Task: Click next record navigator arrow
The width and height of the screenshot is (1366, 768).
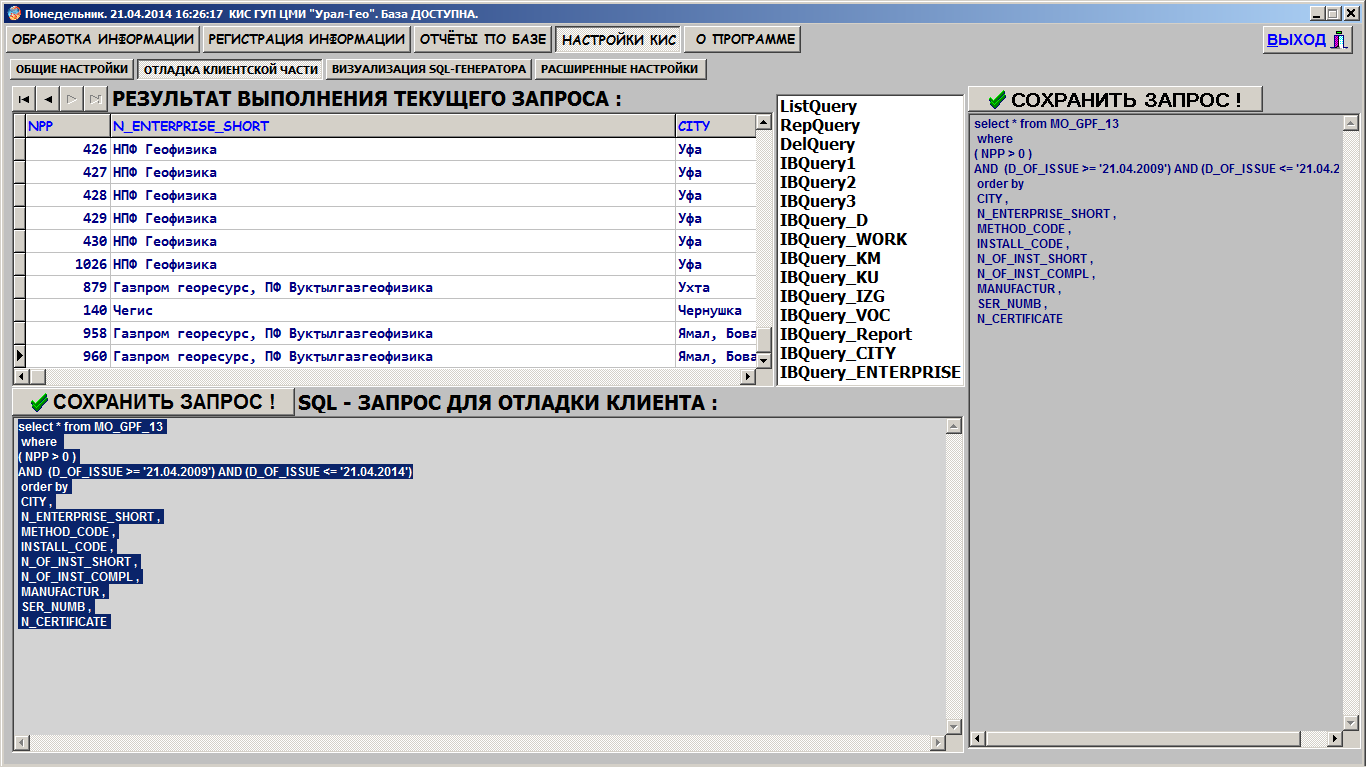Action: coord(71,99)
